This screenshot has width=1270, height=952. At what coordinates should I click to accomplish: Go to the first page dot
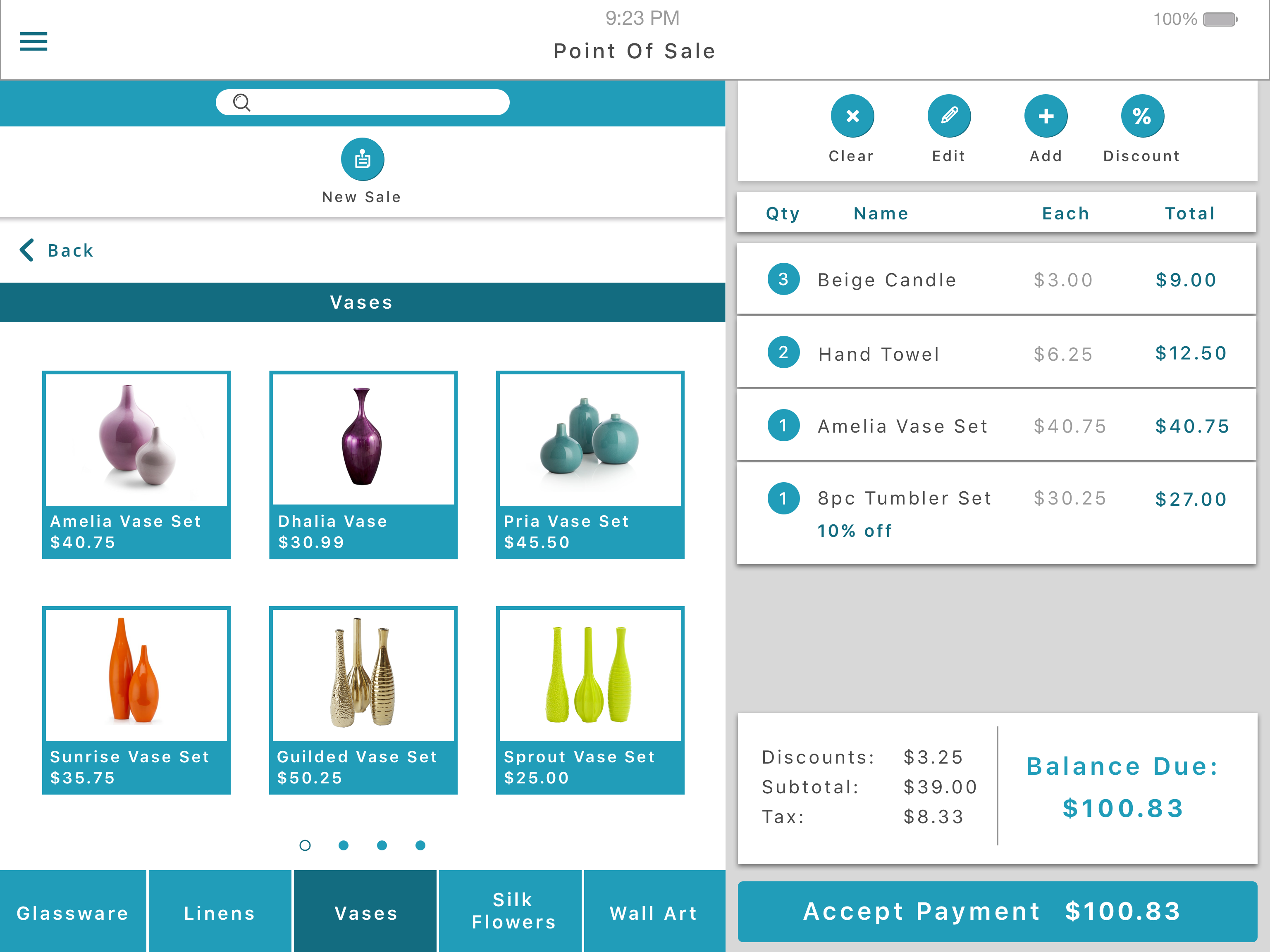305,845
